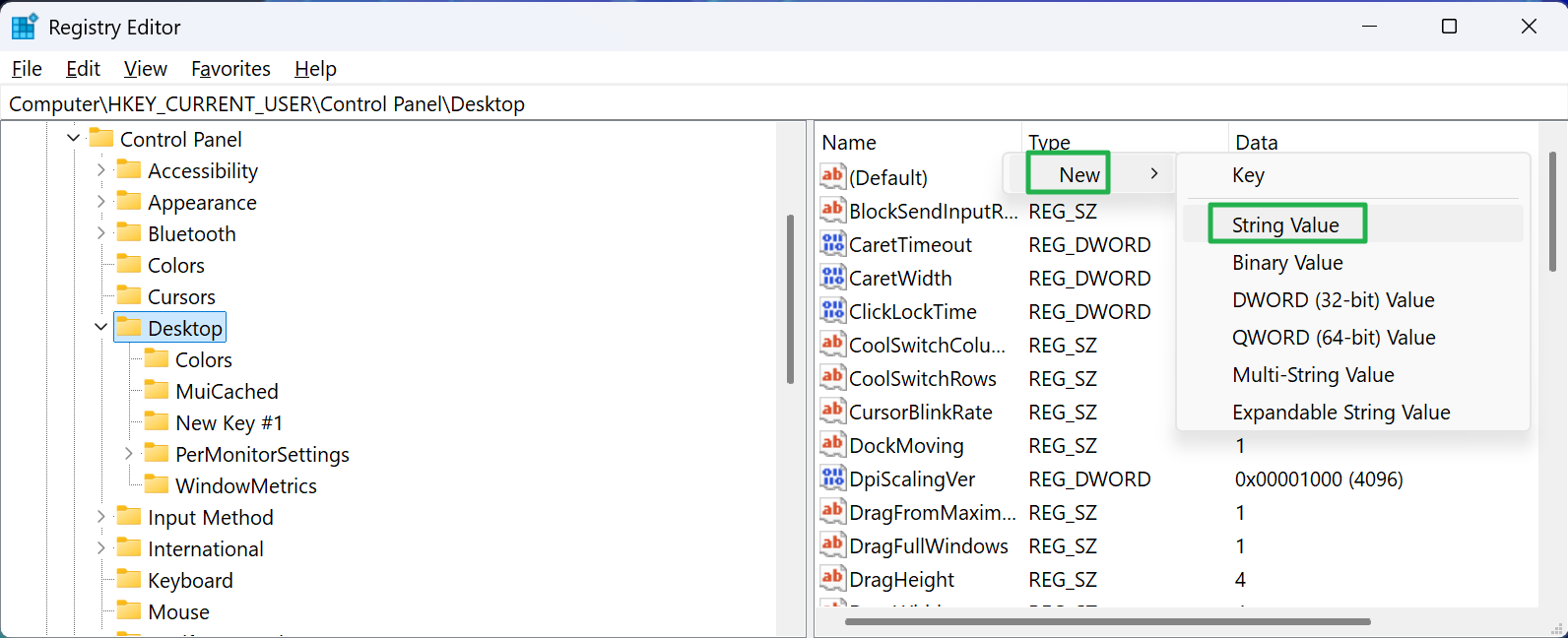Image resolution: width=1568 pixels, height=638 pixels.
Task: Choose String Value from submenu
Action: coord(1353,225)
